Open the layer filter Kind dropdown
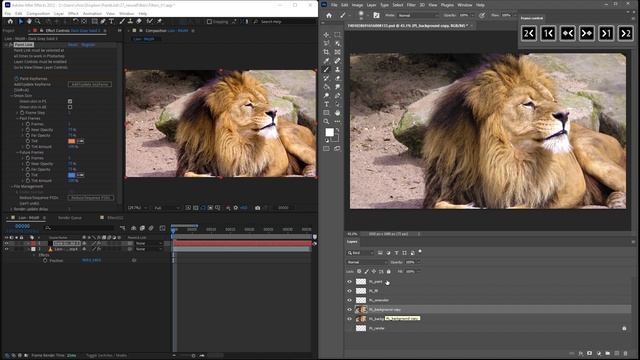 tap(360, 253)
